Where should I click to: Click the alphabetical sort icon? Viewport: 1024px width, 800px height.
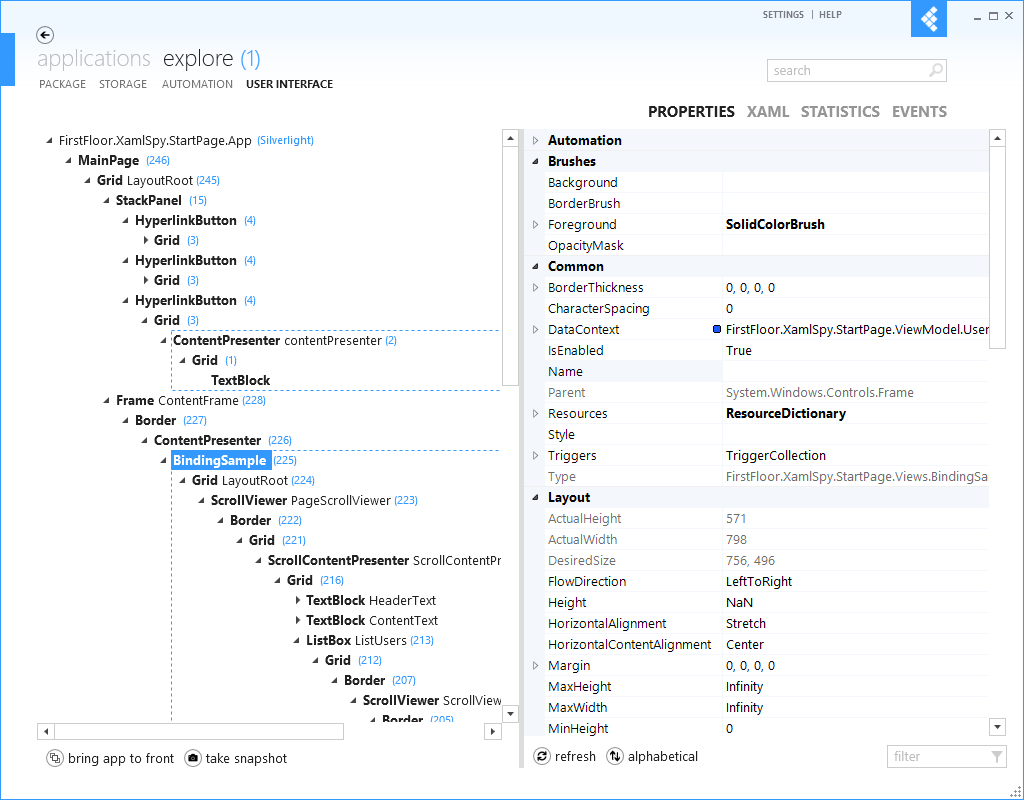(615, 756)
